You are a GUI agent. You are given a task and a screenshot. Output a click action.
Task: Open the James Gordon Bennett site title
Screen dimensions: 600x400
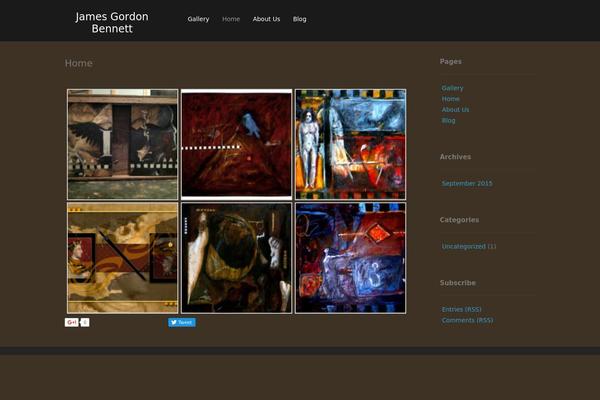pos(112,23)
